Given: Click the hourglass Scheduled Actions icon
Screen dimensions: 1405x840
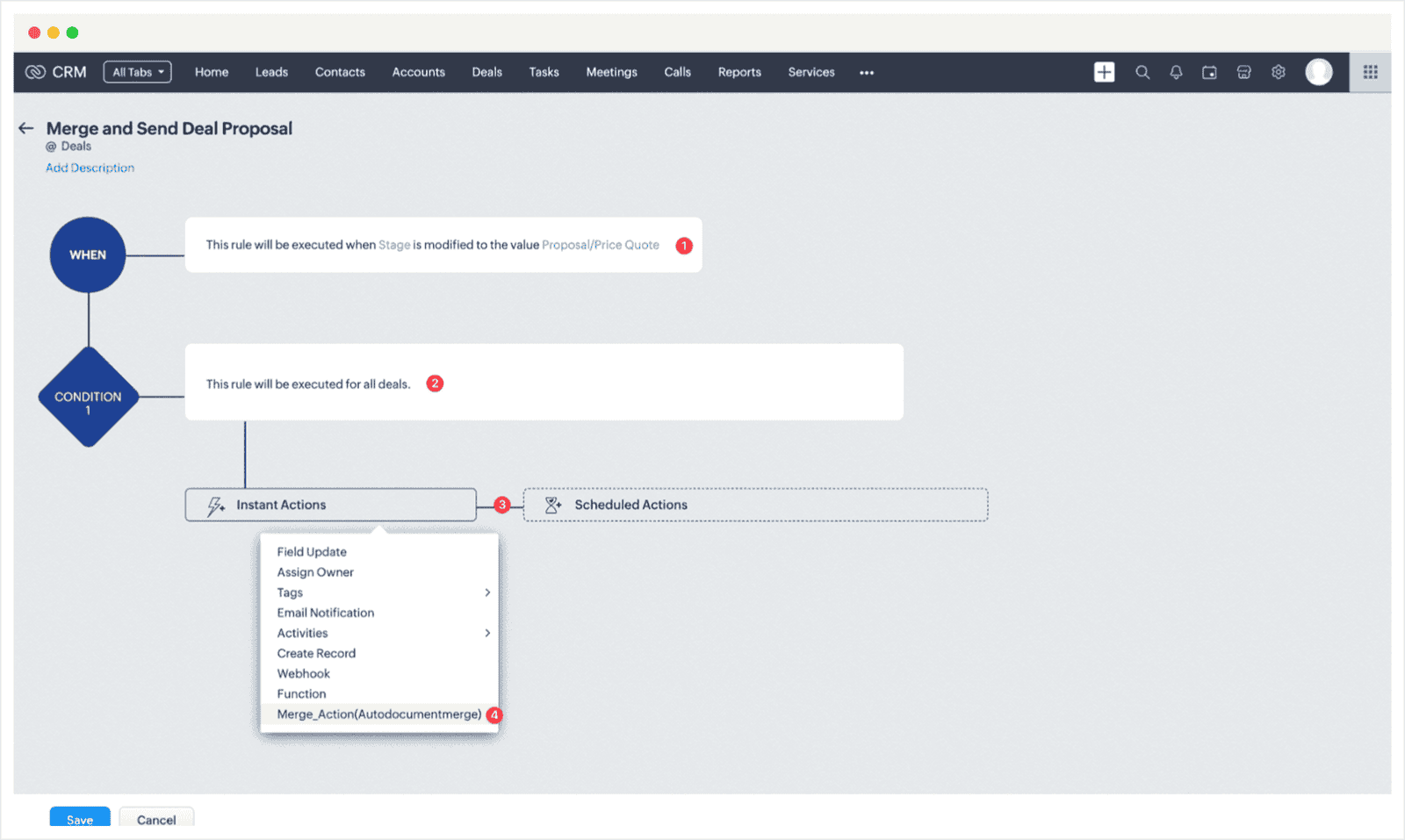Looking at the screenshot, I should (552, 505).
